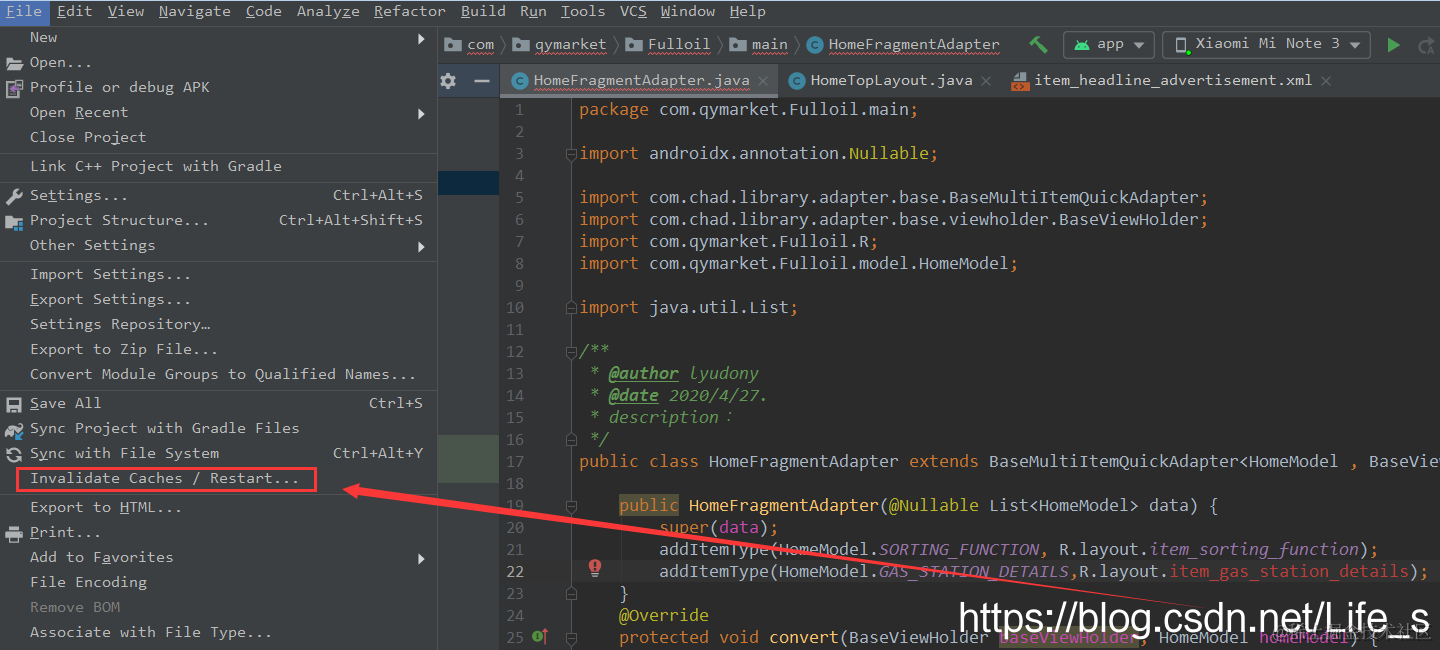Screen dimensions: 1440x650
Task: Click the Gradle sync elephant icon
Action: 14,429
